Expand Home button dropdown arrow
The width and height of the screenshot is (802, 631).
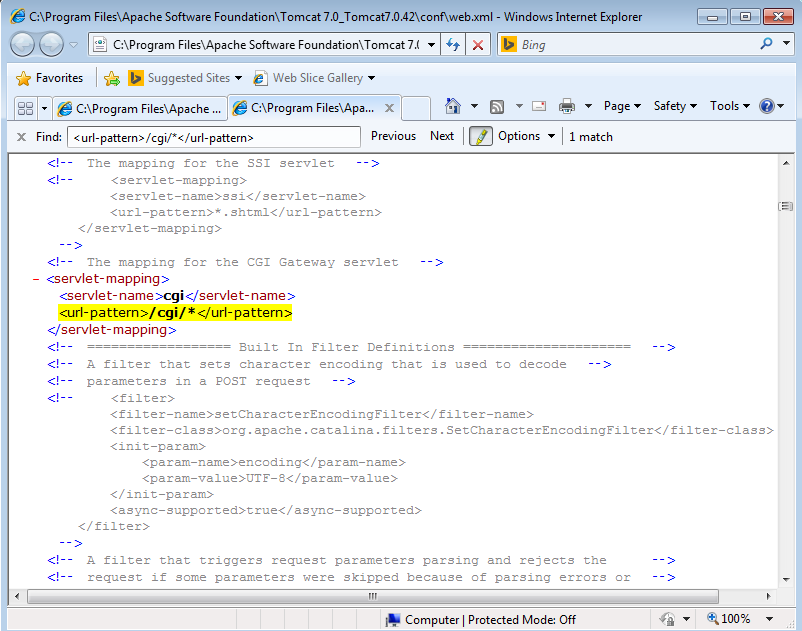[x=474, y=106]
